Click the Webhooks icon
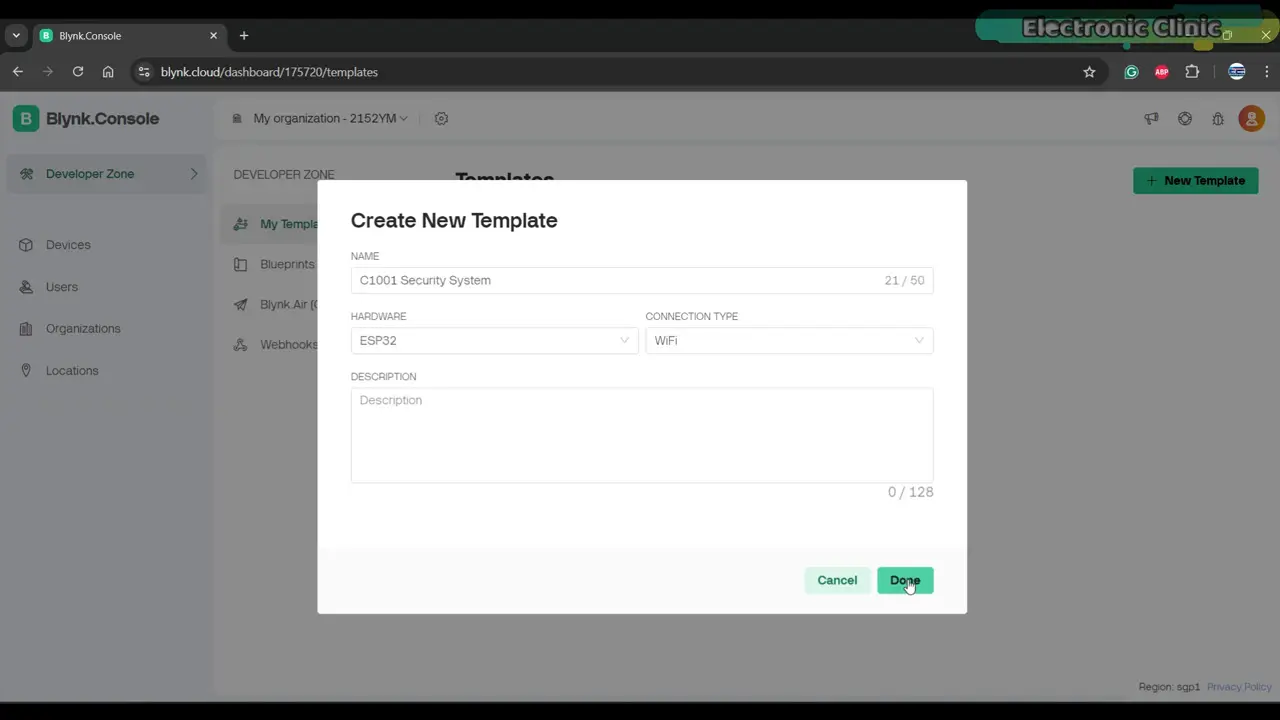 [240, 344]
